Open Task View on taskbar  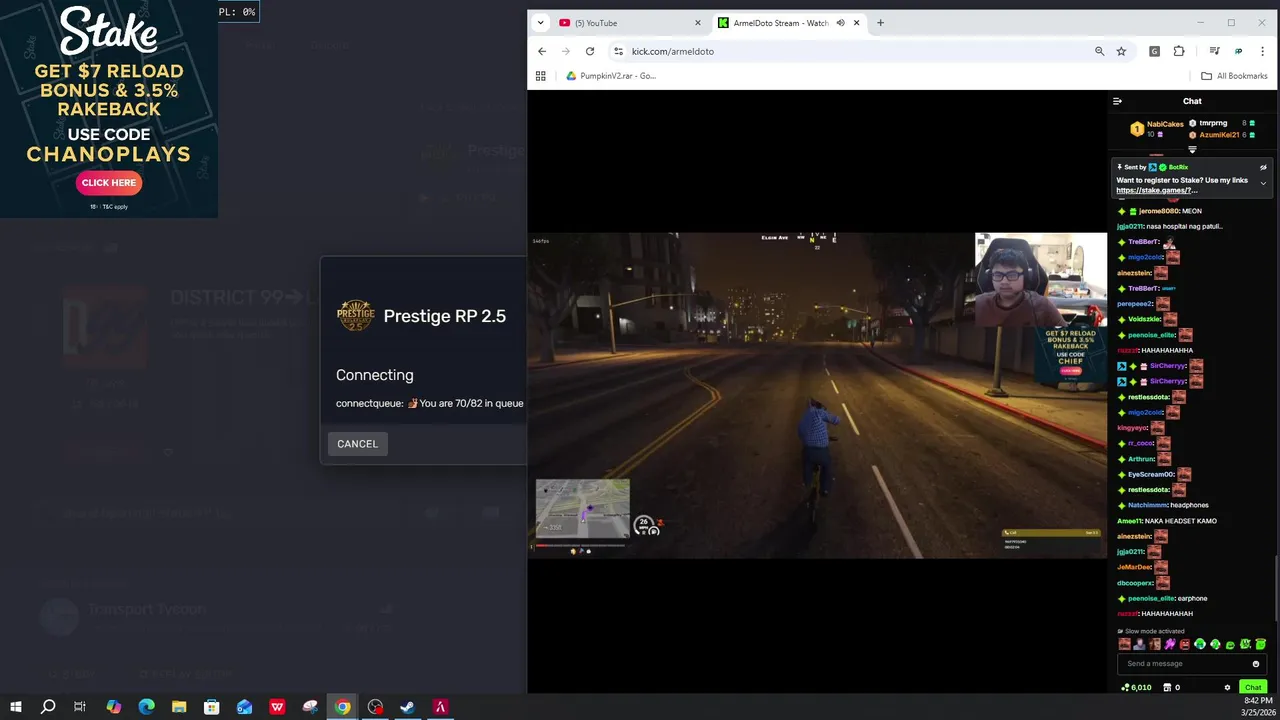80,707
